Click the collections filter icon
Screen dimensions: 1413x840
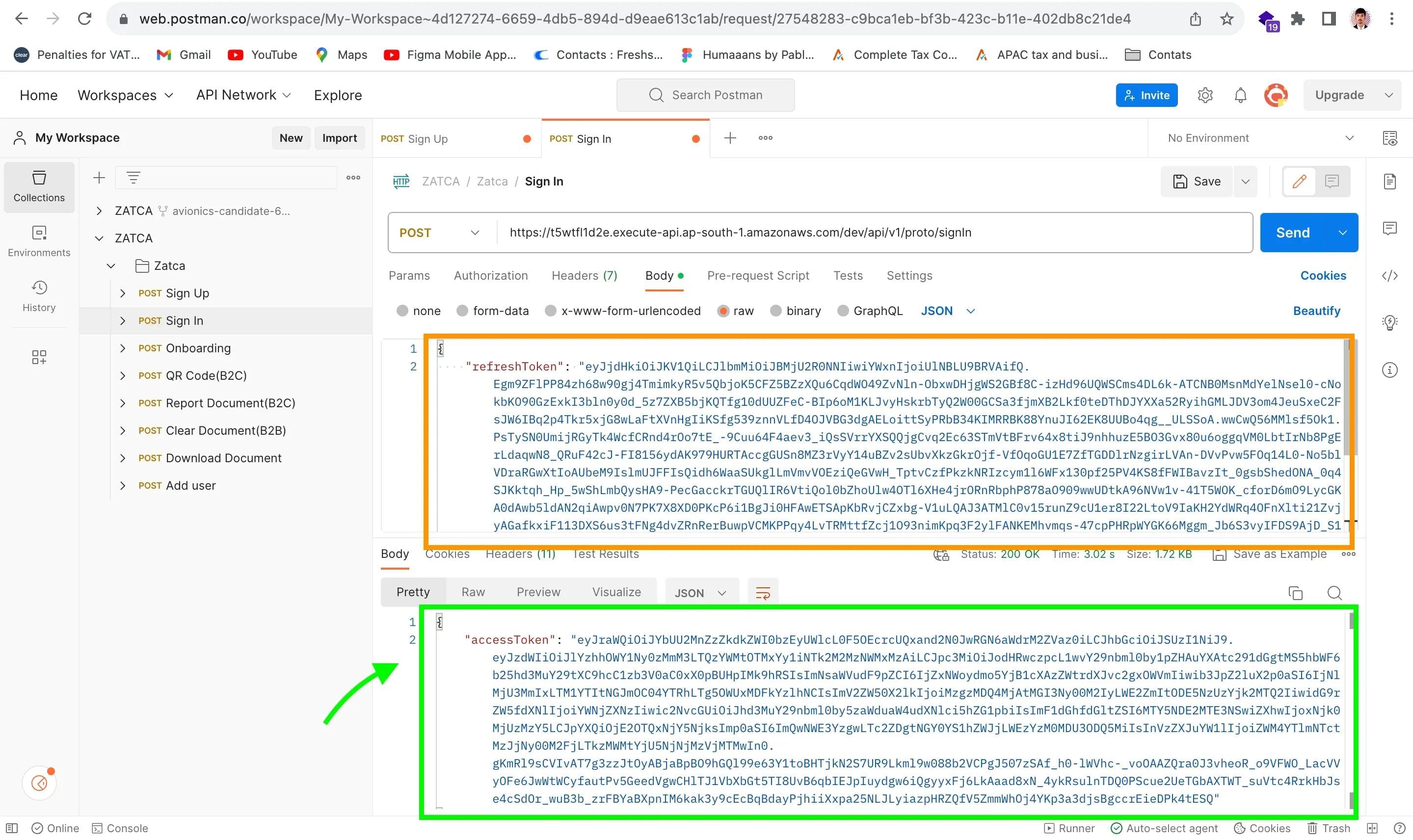pos(133,178)
